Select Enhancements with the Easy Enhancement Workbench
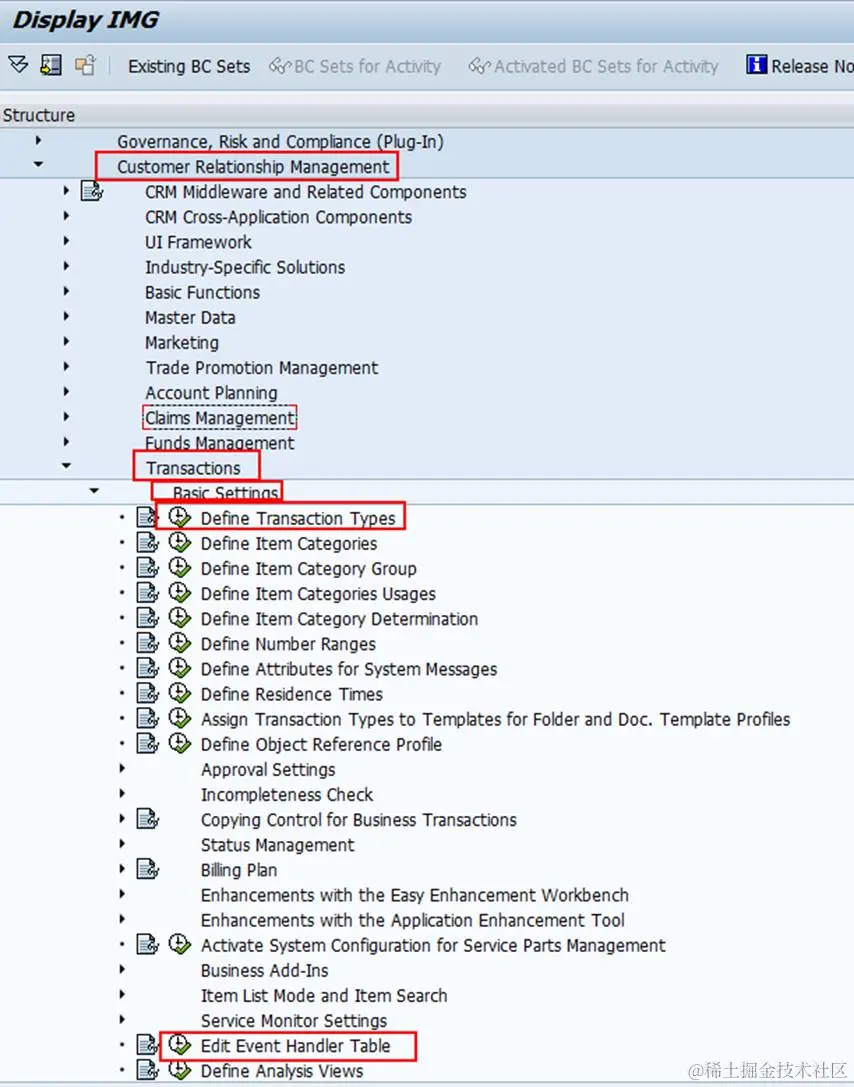 415,895
